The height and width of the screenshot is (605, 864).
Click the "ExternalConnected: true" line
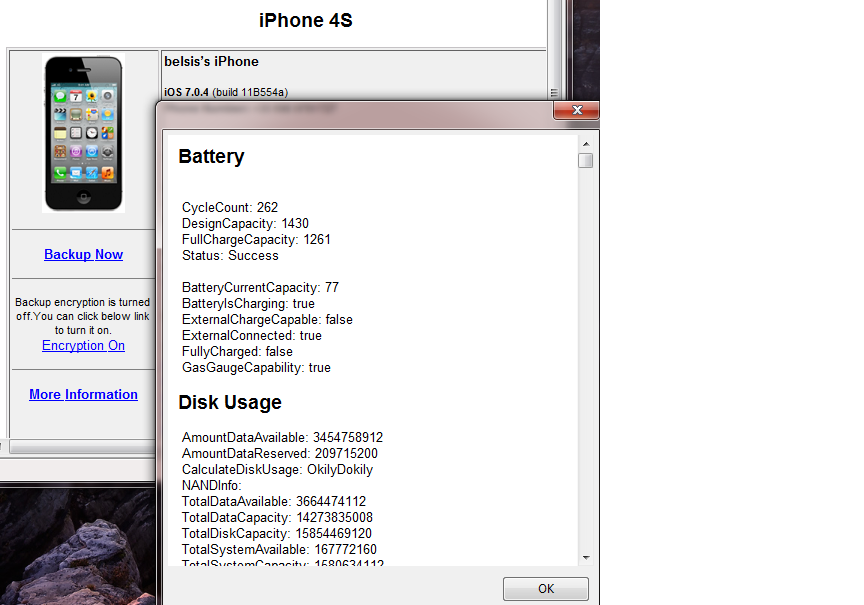click(252, 335)
